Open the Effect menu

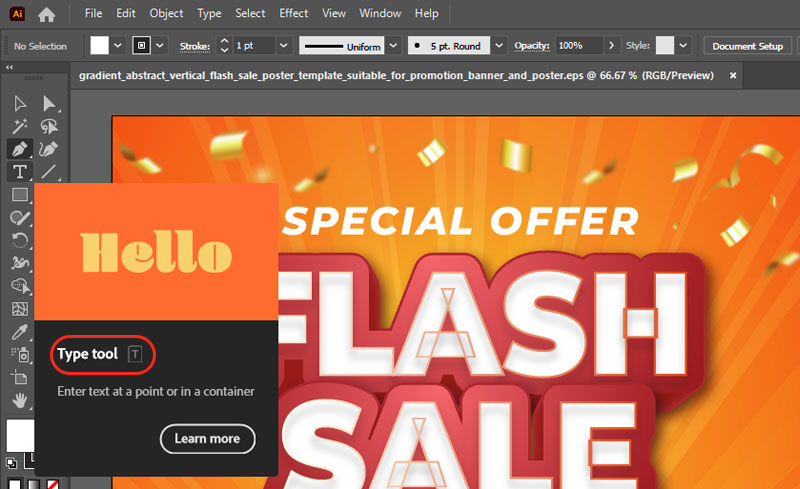[x=293, y=13]
